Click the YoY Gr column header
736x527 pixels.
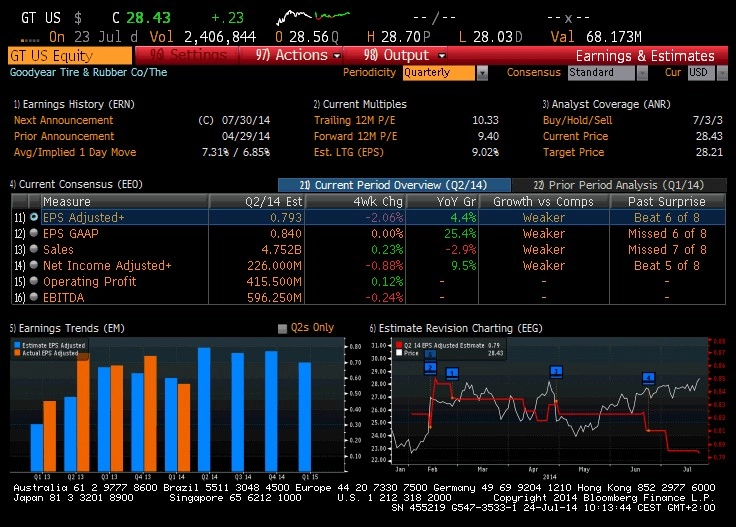point(442,201)
